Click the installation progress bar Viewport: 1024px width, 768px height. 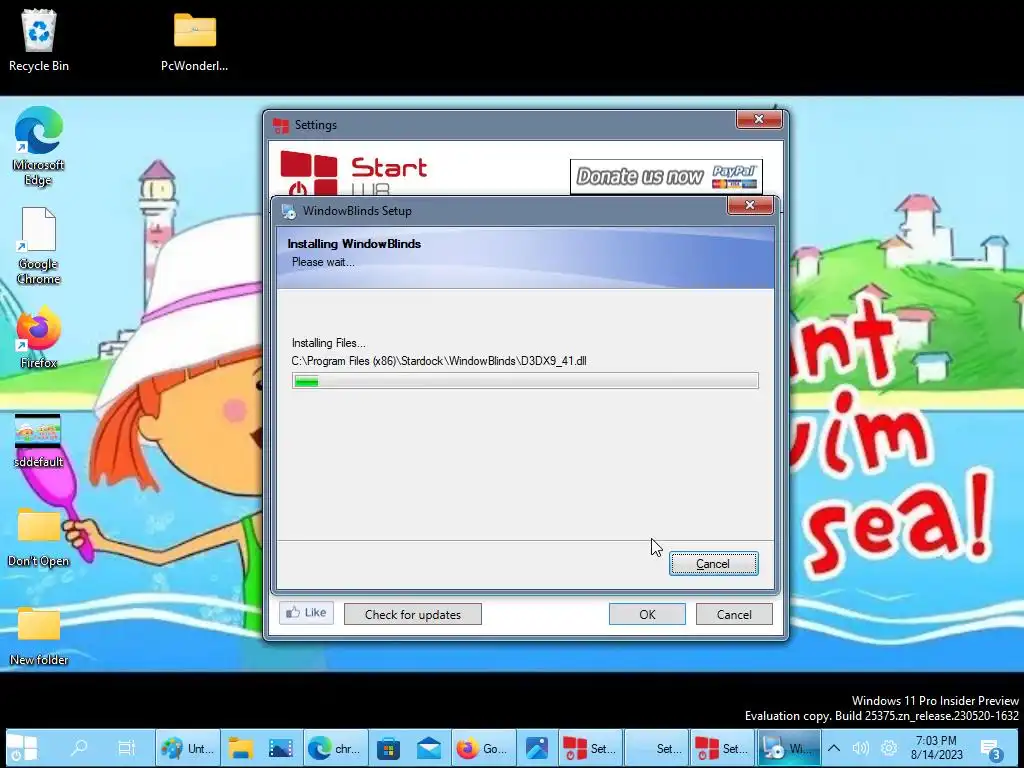(525, 381)
